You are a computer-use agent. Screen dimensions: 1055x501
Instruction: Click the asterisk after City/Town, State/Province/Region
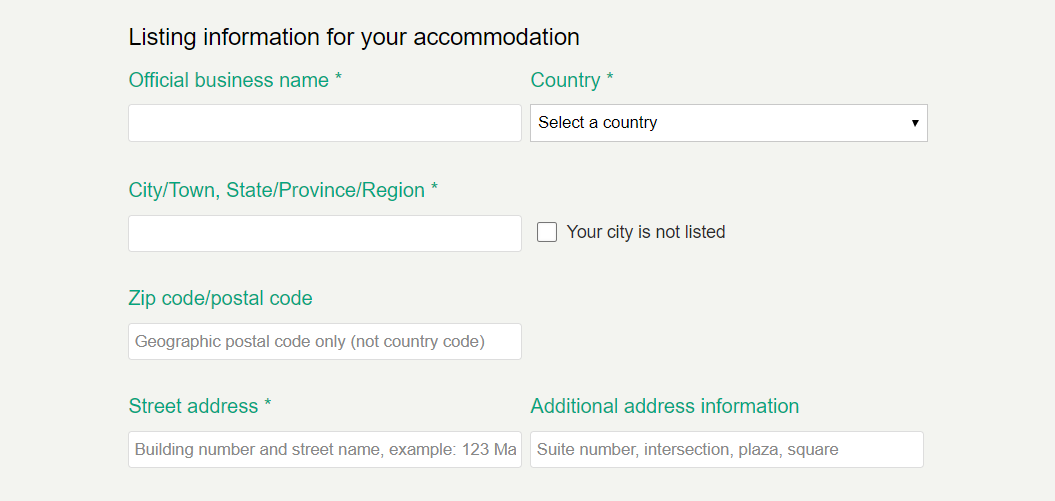(434, 189)
